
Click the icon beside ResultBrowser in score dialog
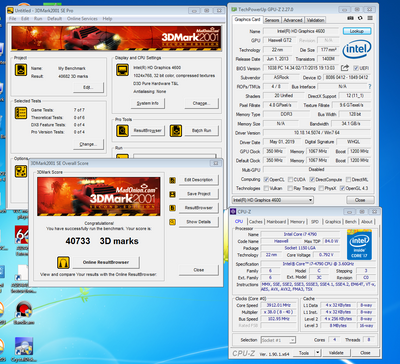[x=172, y=208]
